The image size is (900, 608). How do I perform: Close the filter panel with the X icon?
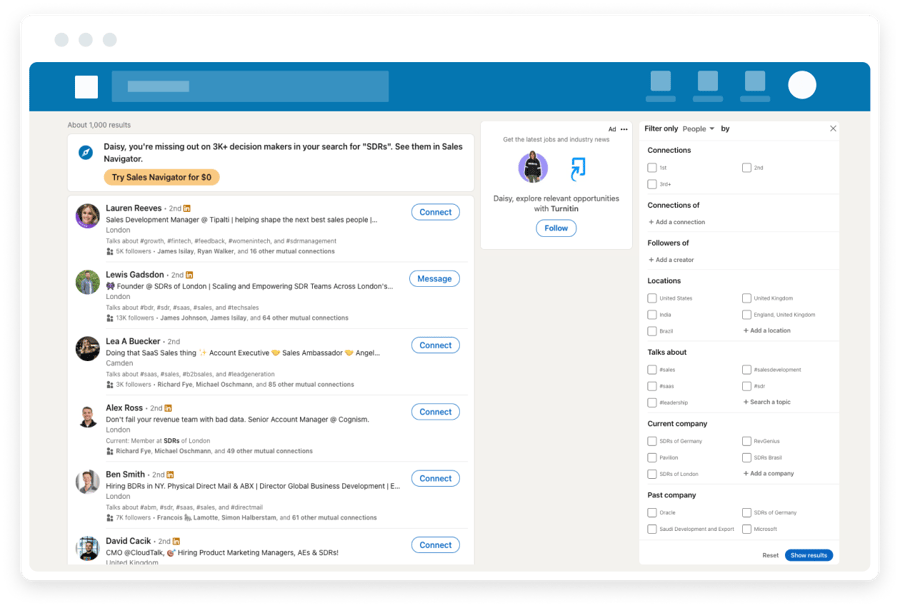[x=833, y=128]
